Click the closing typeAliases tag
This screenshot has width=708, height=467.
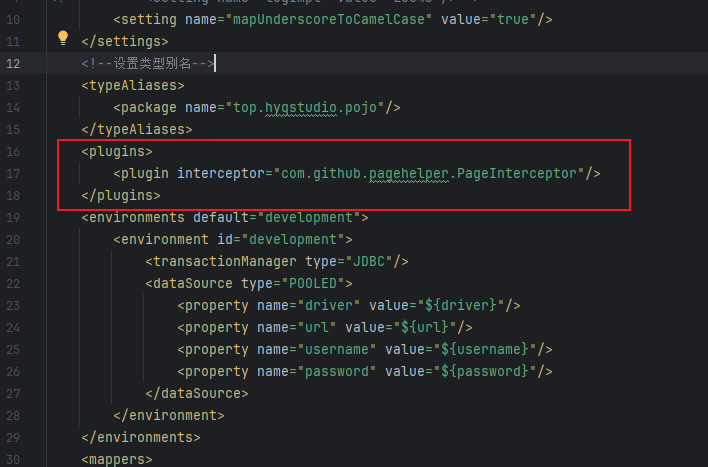click(137, 130)
